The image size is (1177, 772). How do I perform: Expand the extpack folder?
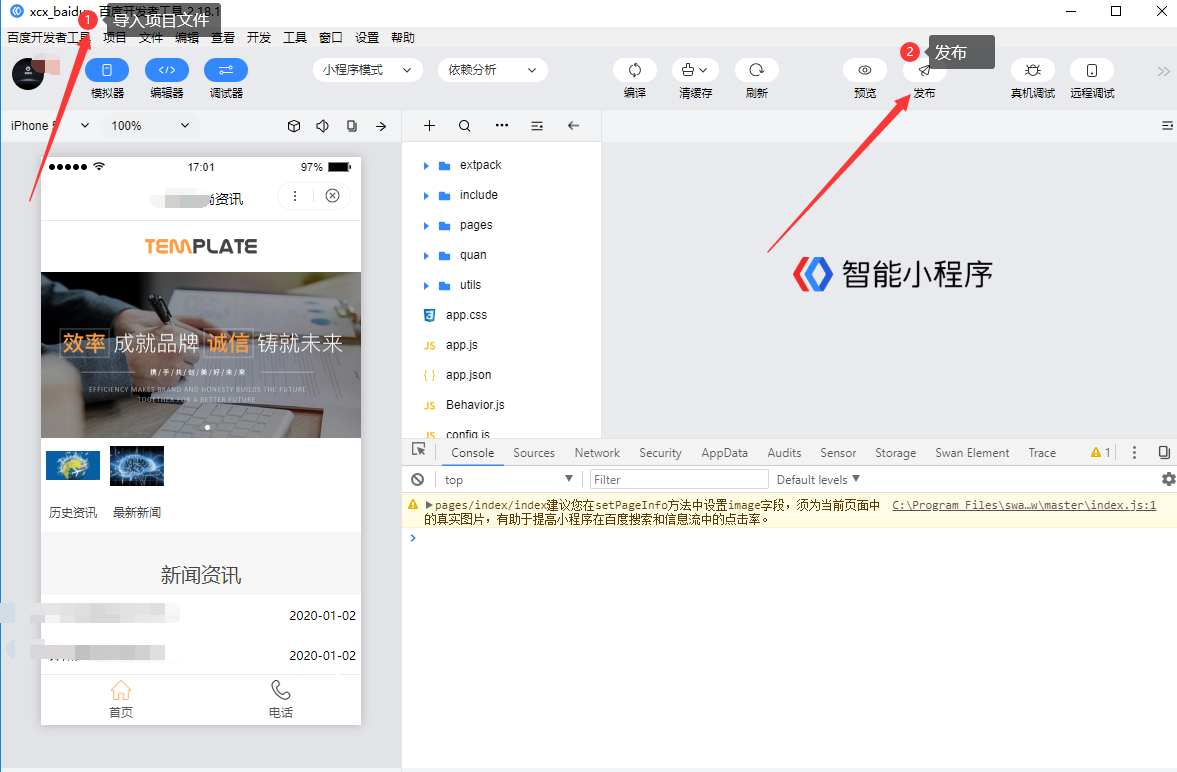click(x=426, y=165)
